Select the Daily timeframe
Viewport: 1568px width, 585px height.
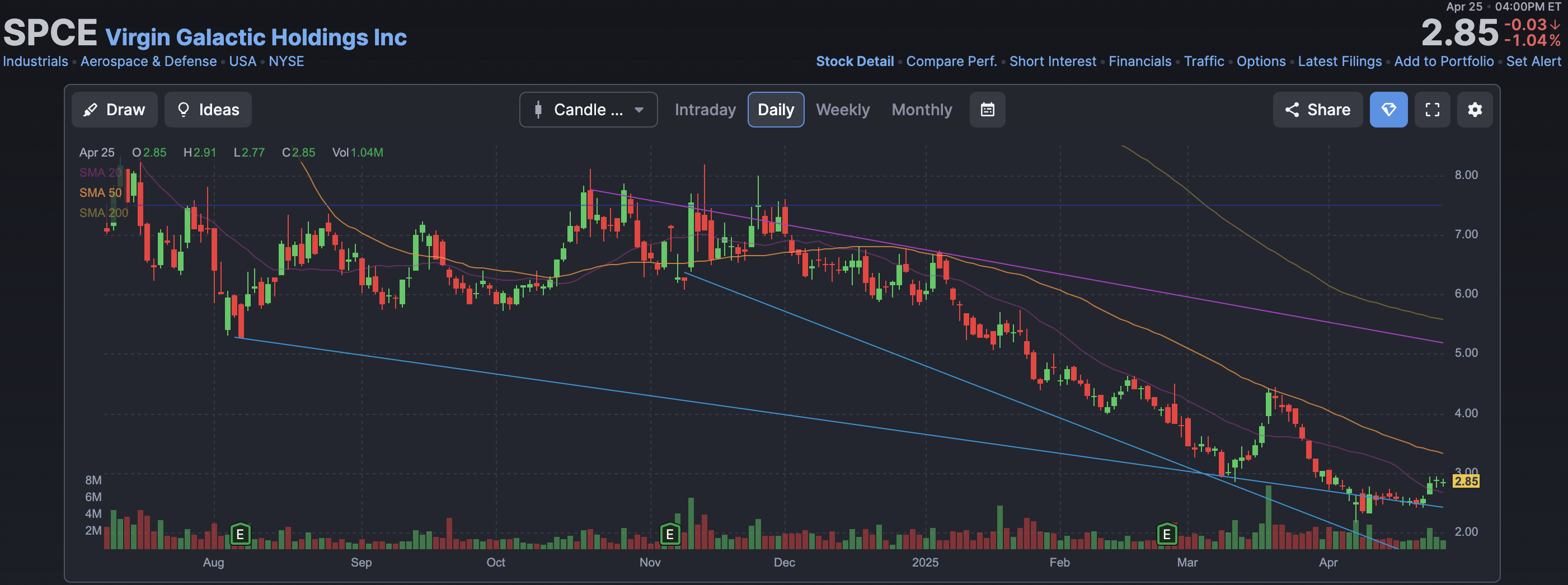tap(776, 110)
